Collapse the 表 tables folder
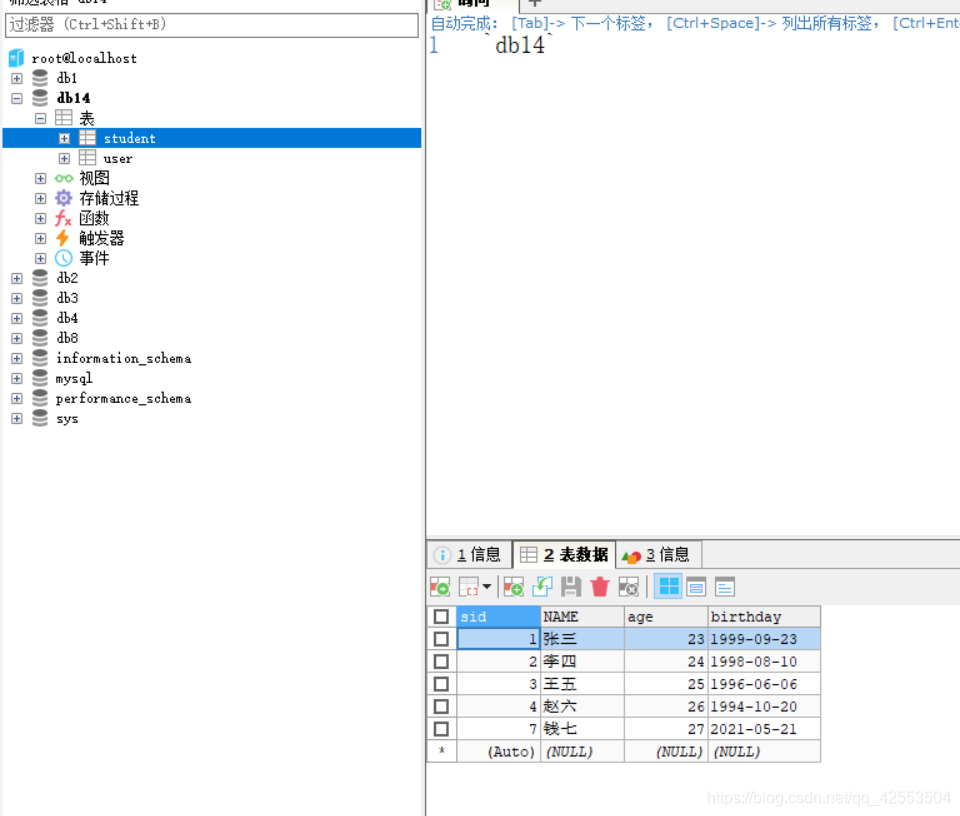 pos(40,118)
